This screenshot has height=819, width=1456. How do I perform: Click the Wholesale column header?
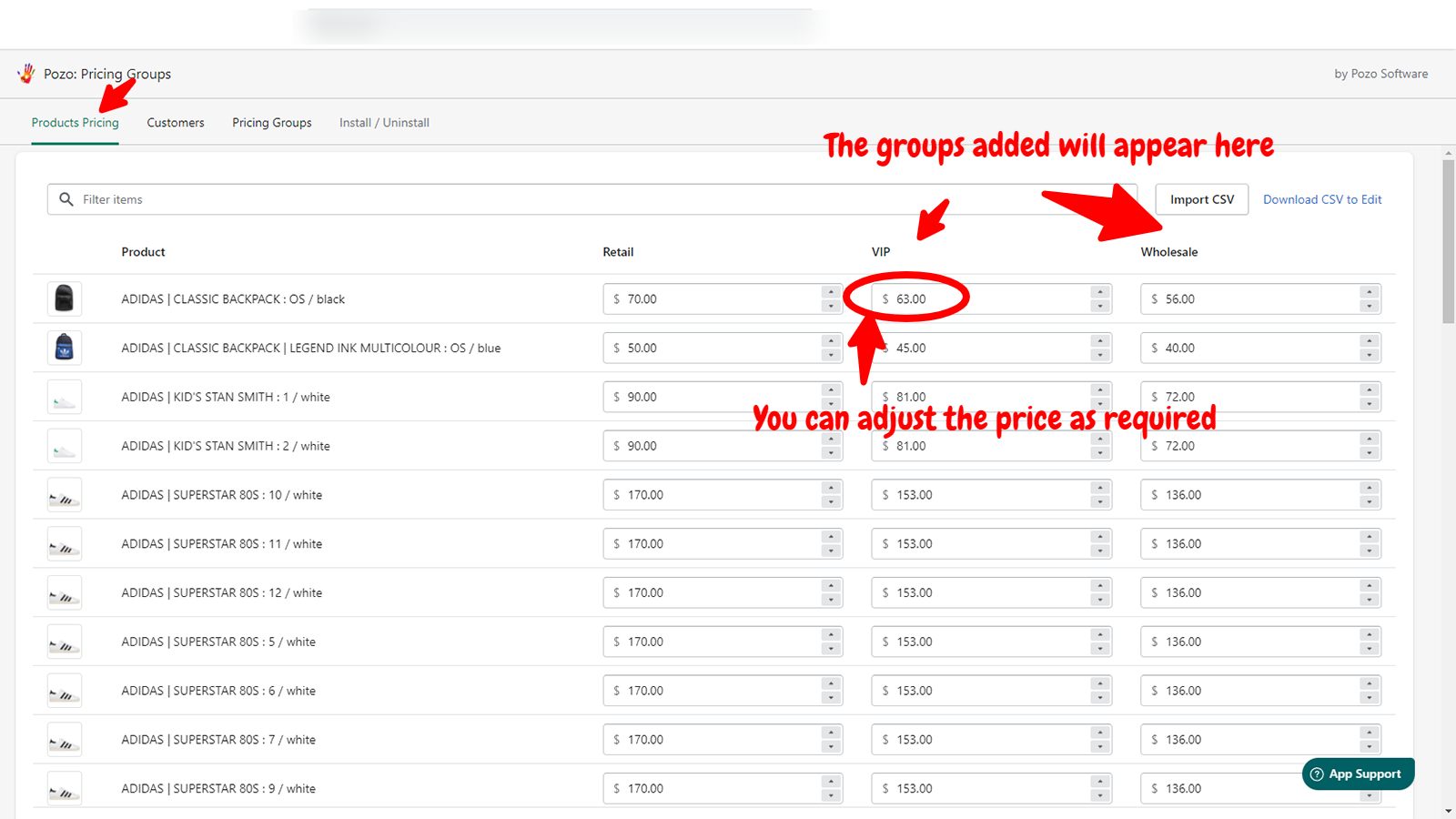click(1169, 252)
